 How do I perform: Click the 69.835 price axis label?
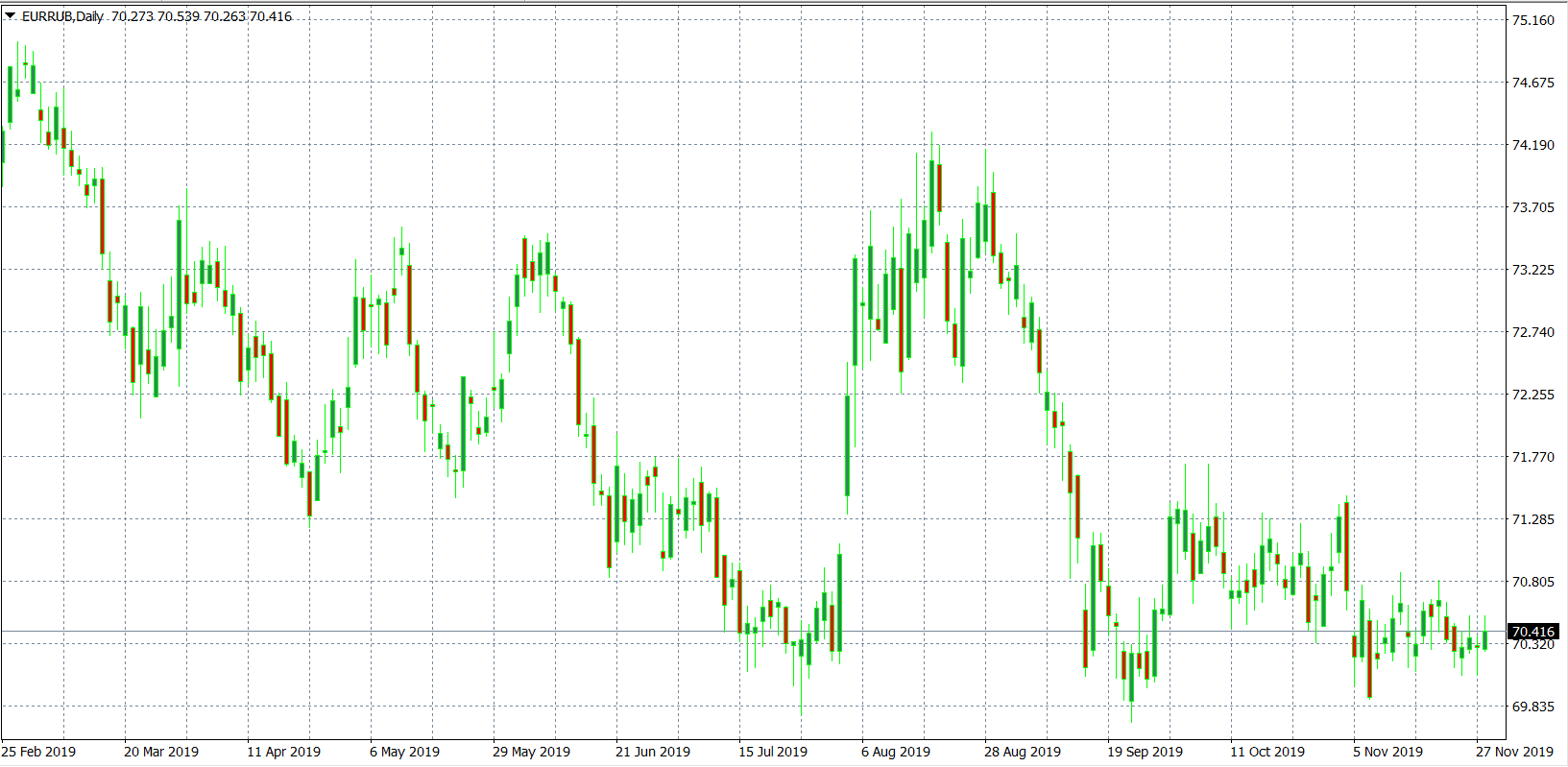tap(1533, 707)
